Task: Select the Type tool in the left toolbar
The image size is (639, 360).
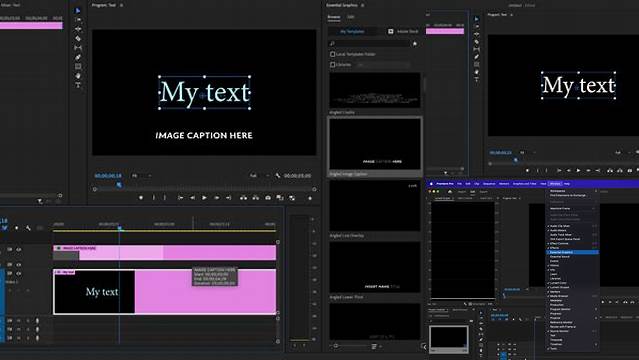Action: 78,85
